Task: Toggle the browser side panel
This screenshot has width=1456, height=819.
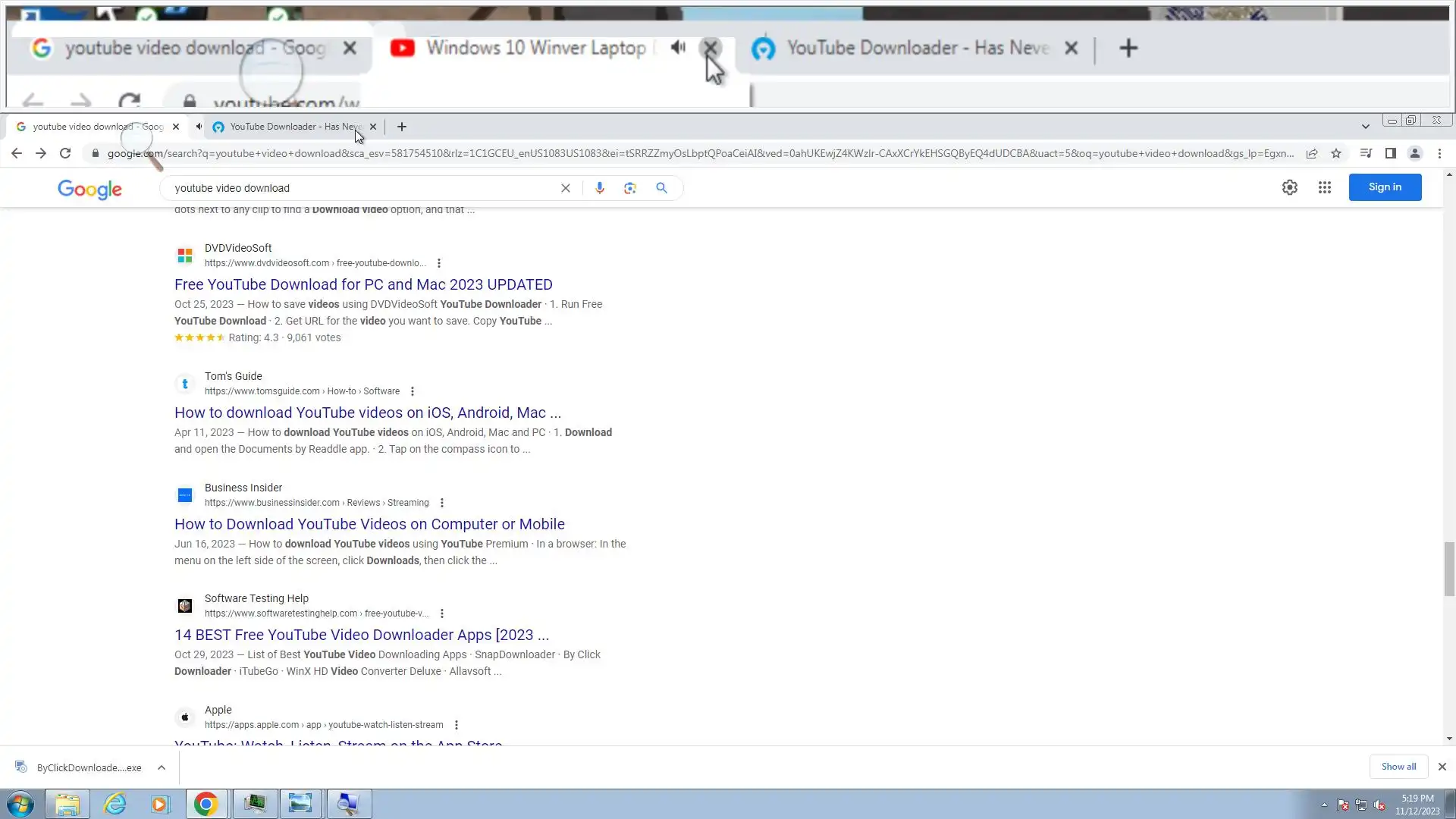Action: pos(1390,153)
